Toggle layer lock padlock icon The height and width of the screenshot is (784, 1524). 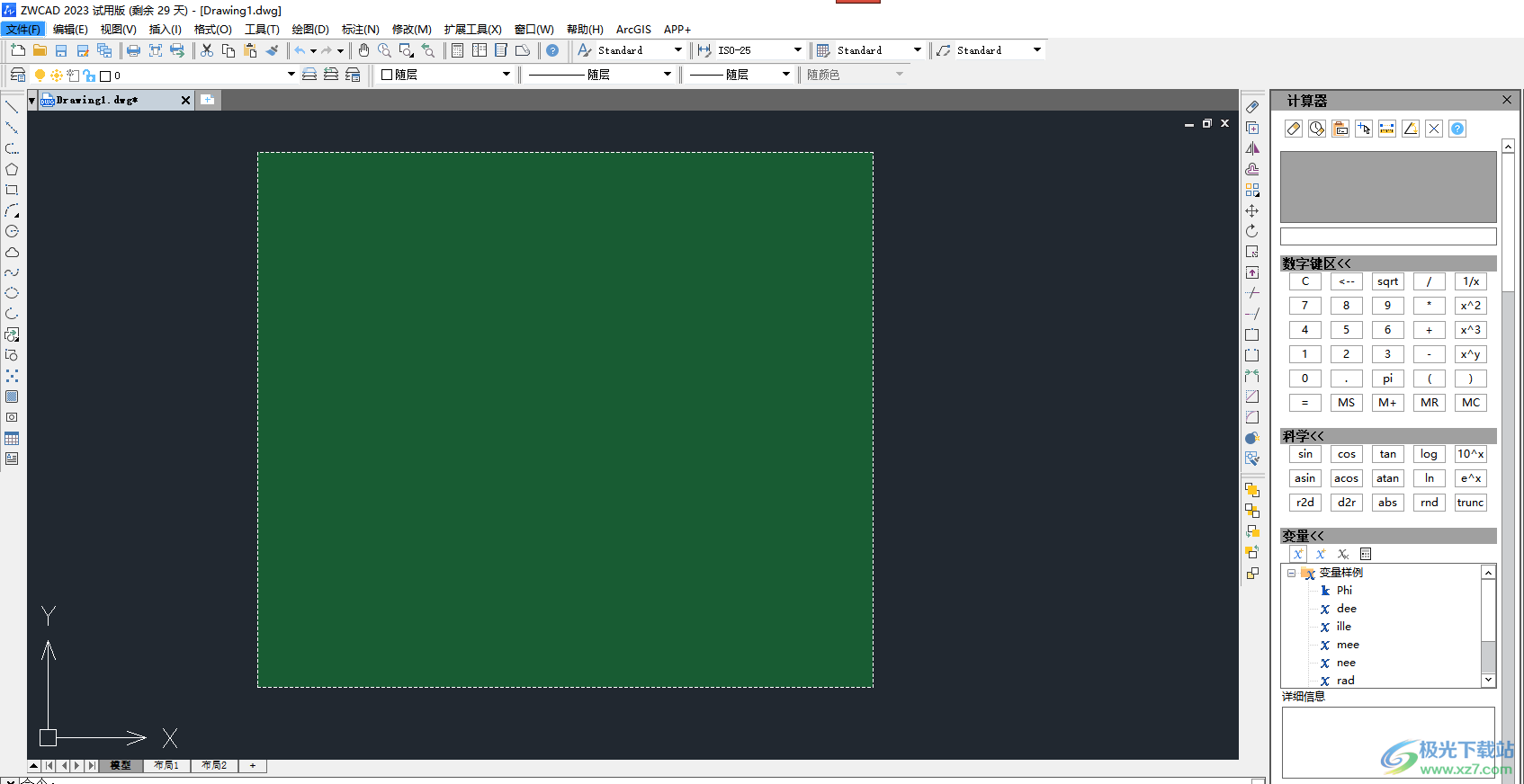pyautogui.click(x=89, y=76)
